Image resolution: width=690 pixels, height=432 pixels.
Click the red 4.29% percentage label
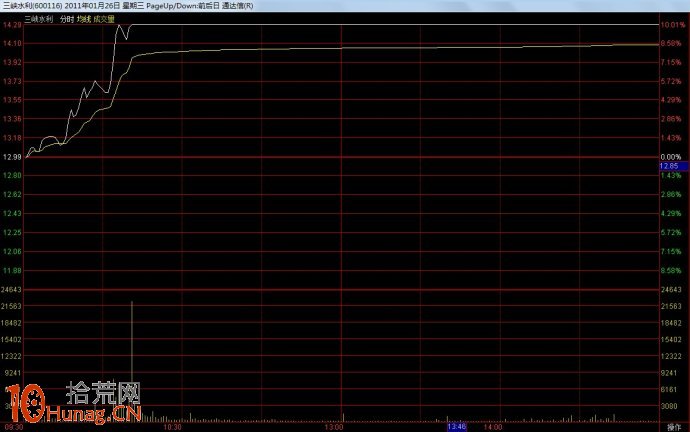[671, 100]
